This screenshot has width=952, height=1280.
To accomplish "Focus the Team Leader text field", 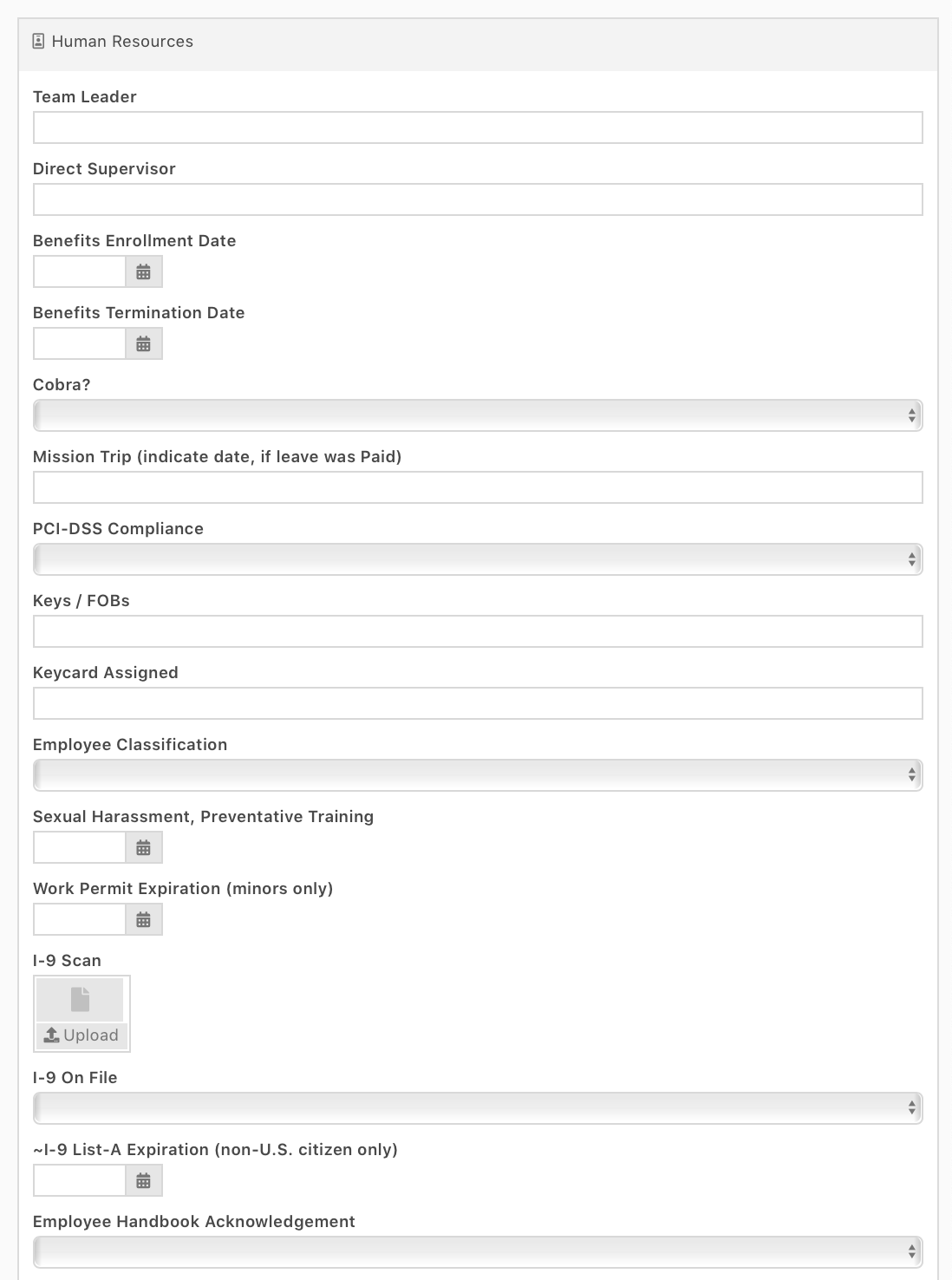I will tap(478, 127).
